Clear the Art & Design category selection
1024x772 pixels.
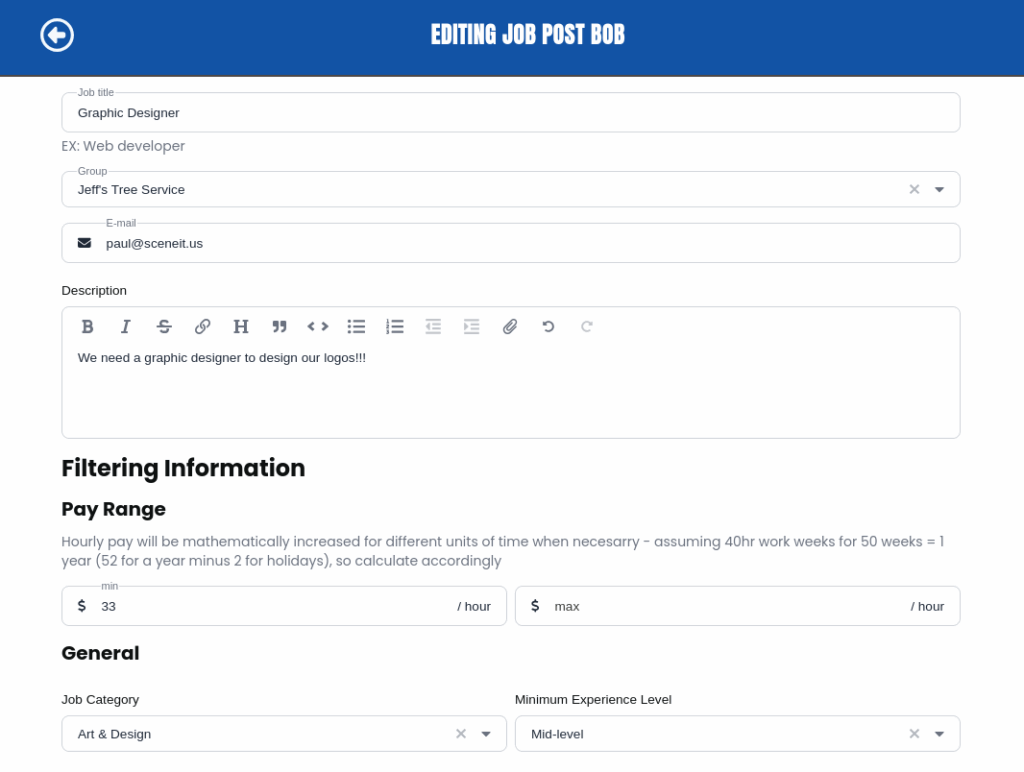(461, 734)
